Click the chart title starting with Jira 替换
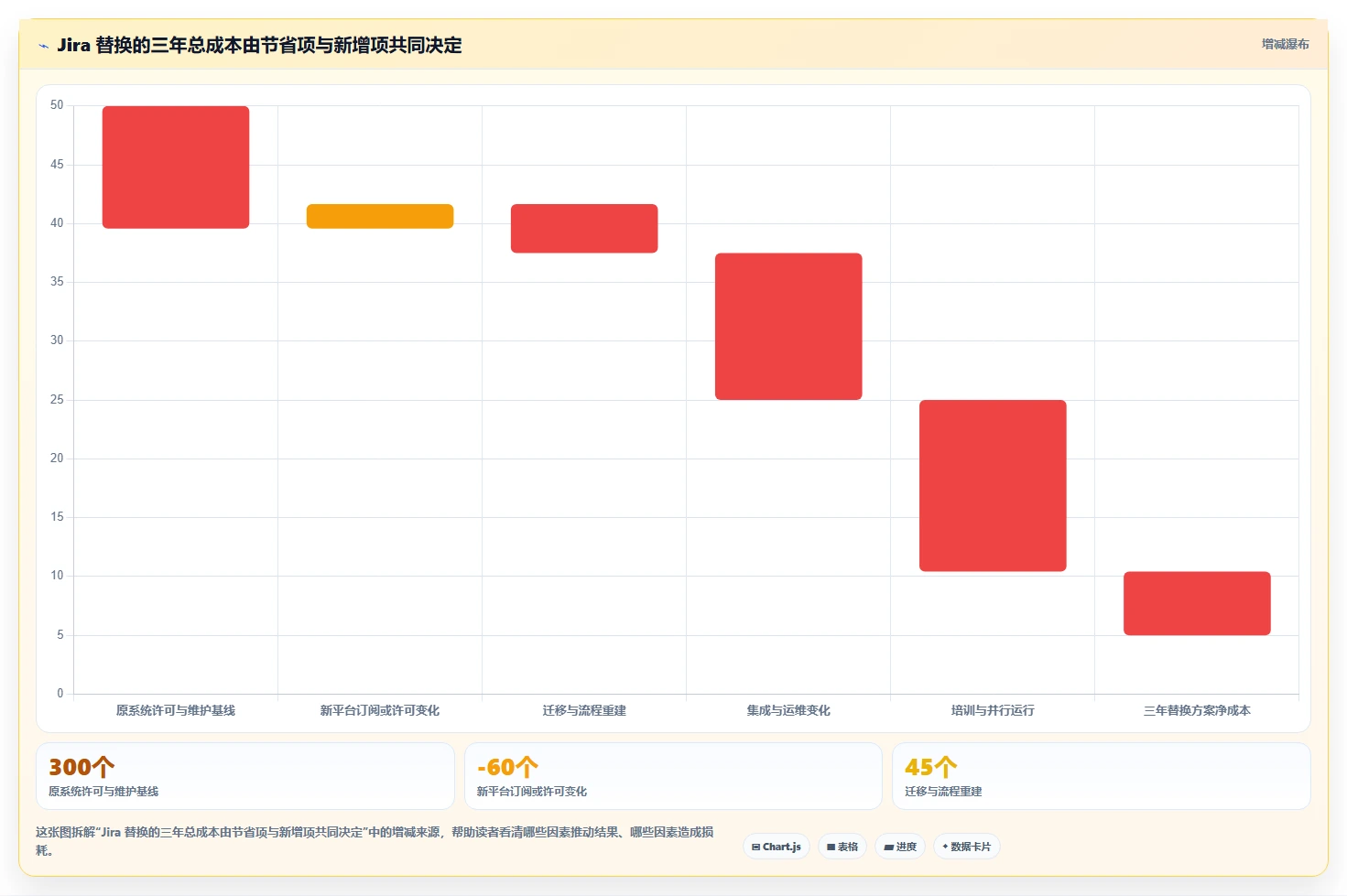The image size is (1347, 896). click(259, 46)
